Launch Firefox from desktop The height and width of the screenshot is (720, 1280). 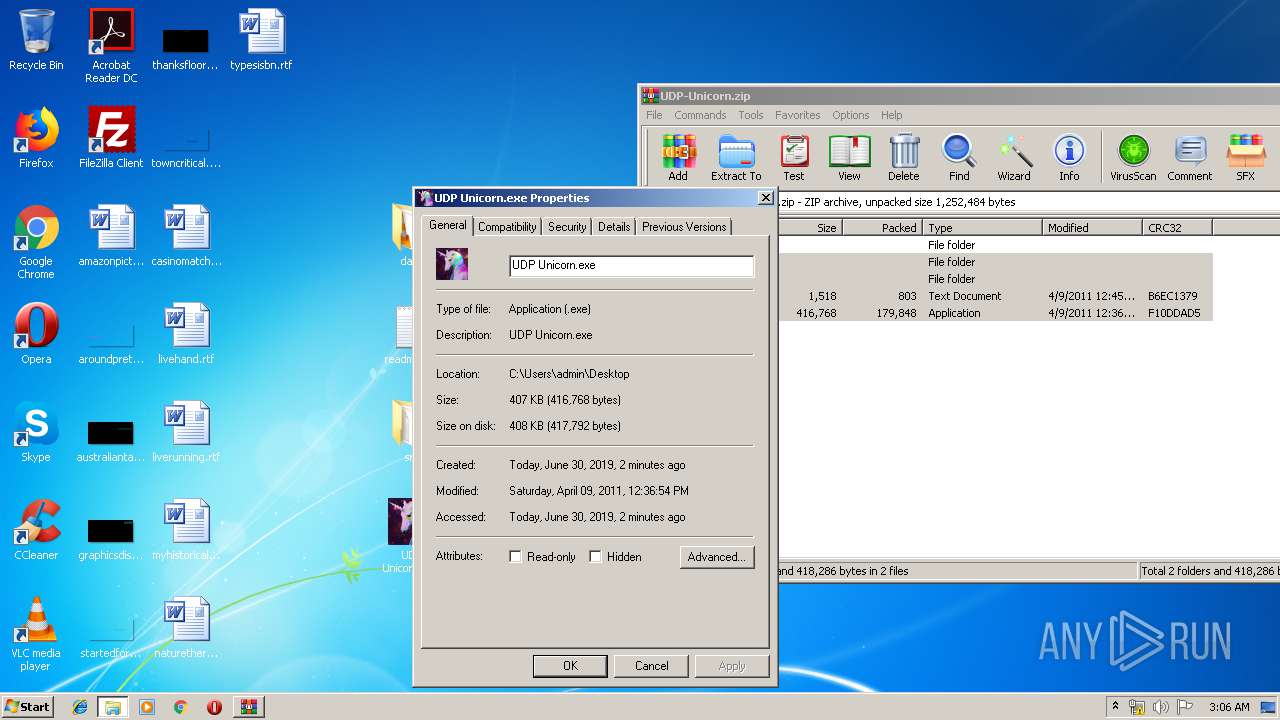tap(36, 138)
